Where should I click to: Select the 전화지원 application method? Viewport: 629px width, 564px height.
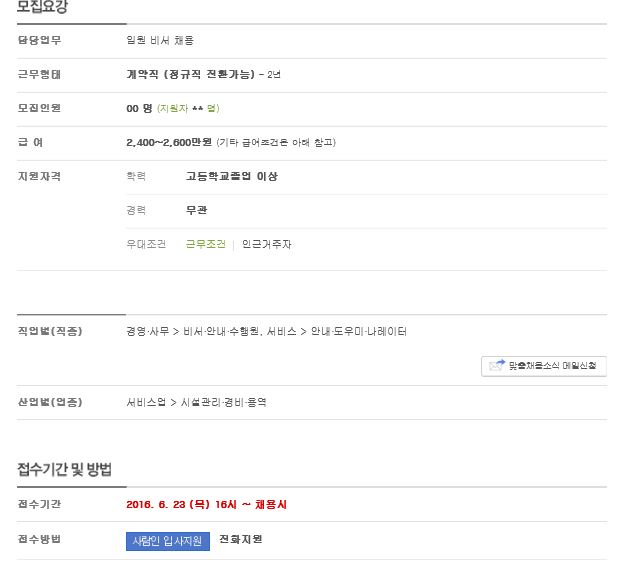240,540
